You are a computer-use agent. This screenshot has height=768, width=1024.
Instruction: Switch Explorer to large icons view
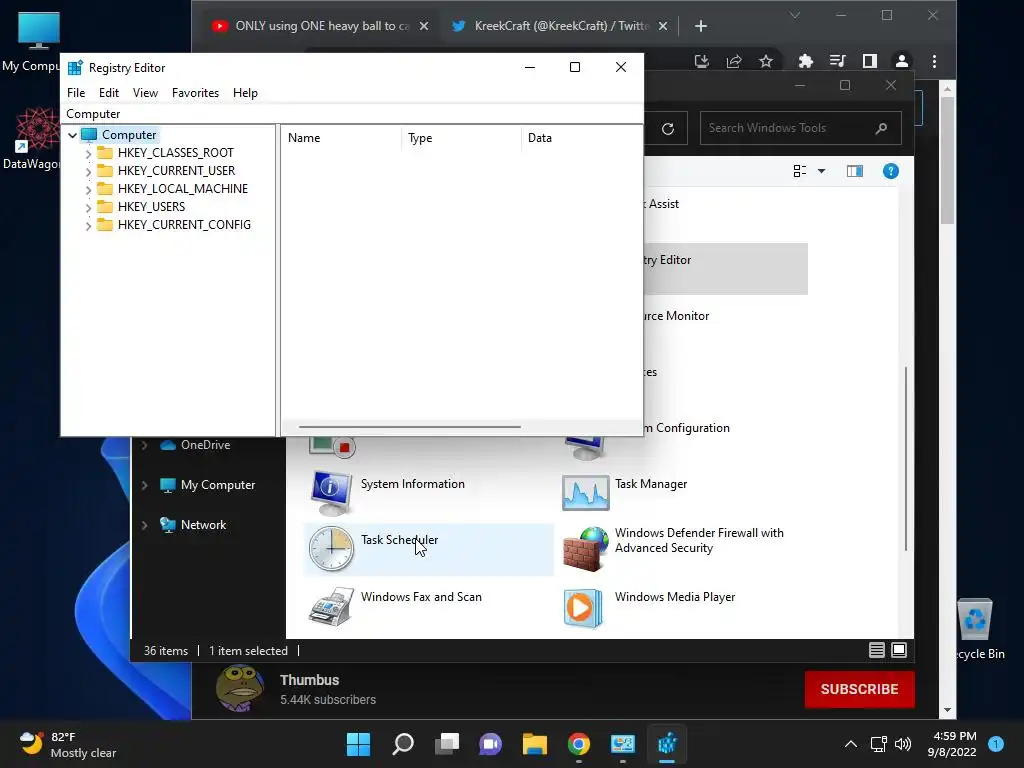coord(899,650)
